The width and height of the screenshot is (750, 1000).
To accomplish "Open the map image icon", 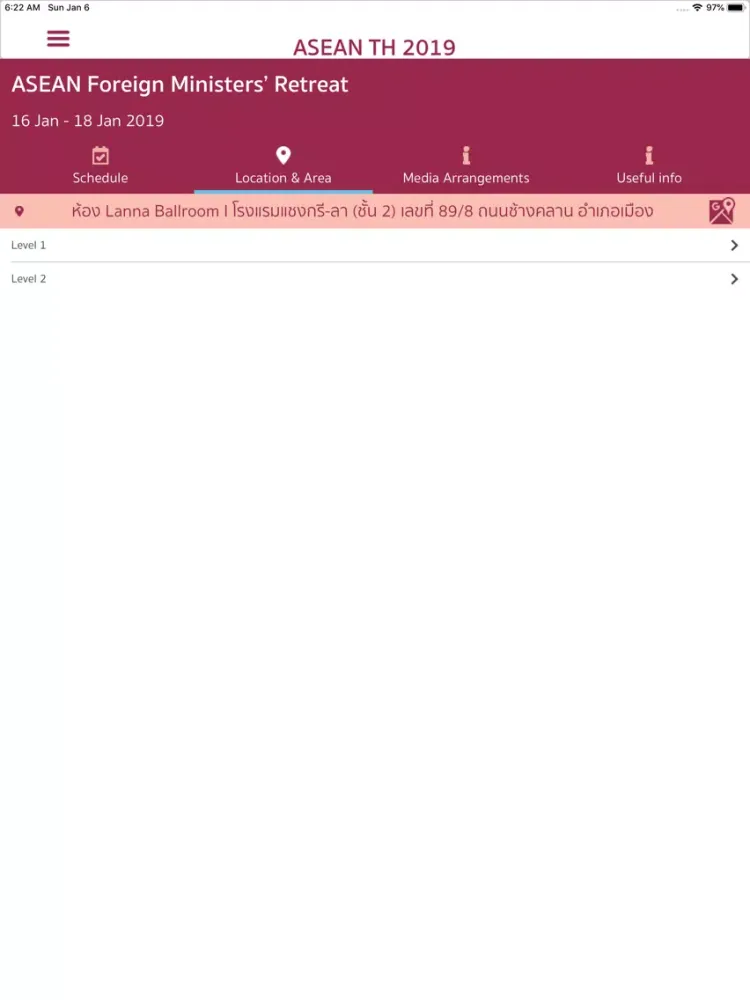I will point(721,211).
